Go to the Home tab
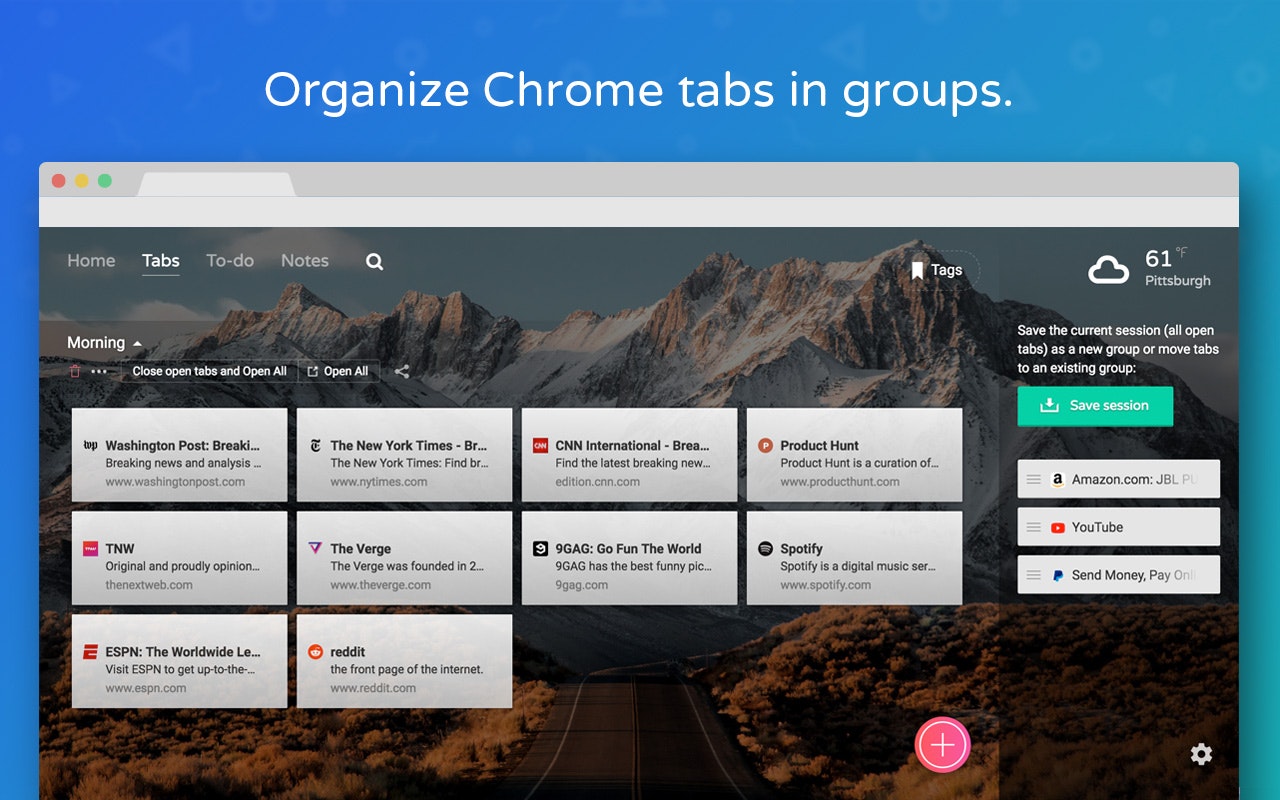This screenshot has height=800, width=1280. tap(91, 261)
